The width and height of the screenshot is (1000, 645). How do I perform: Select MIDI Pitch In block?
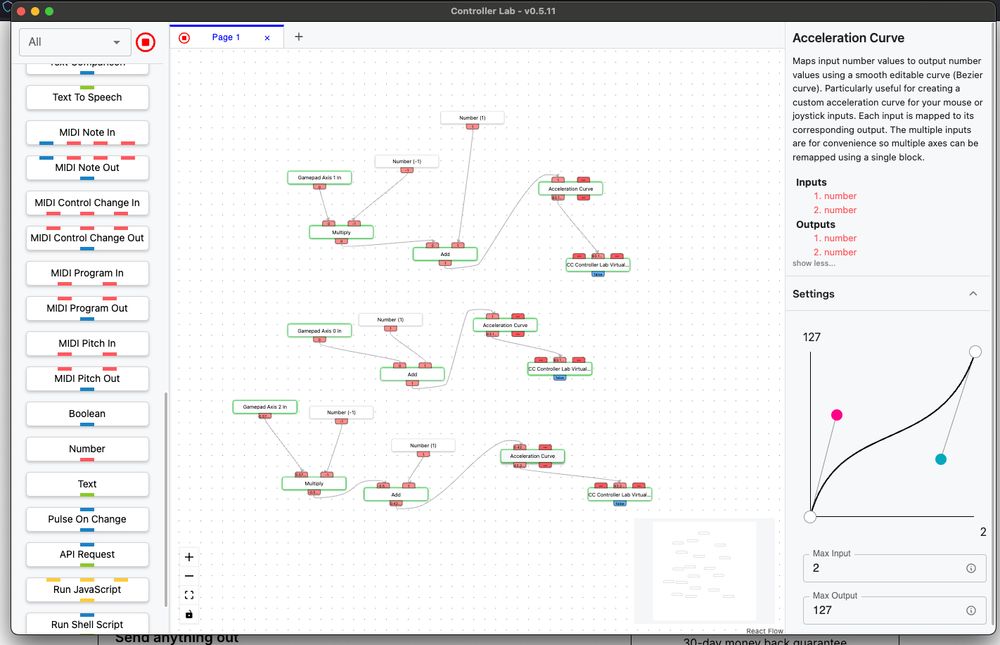pyautogui.click(x=87, y=343)
